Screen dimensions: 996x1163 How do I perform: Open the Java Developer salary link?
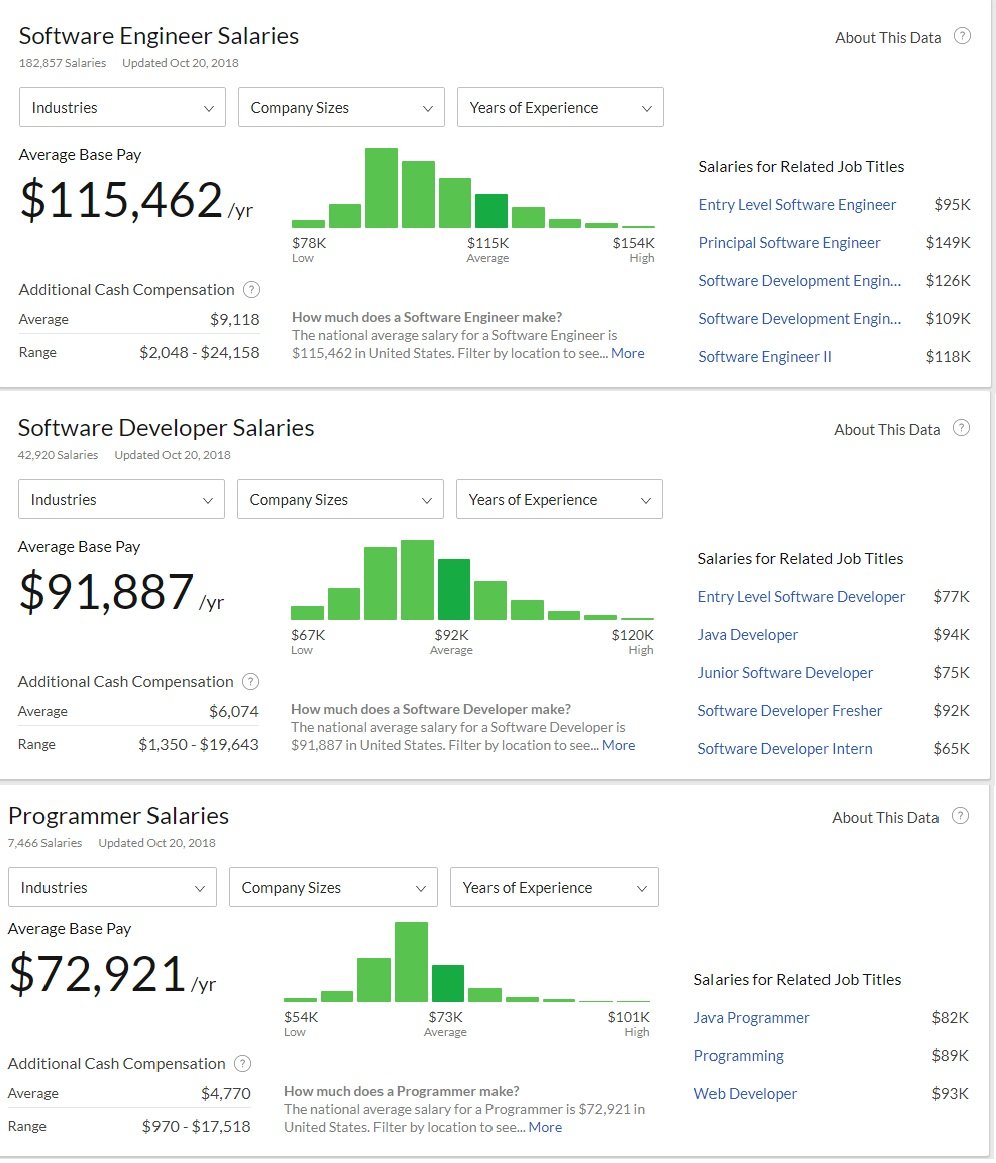tap(748, 634)
